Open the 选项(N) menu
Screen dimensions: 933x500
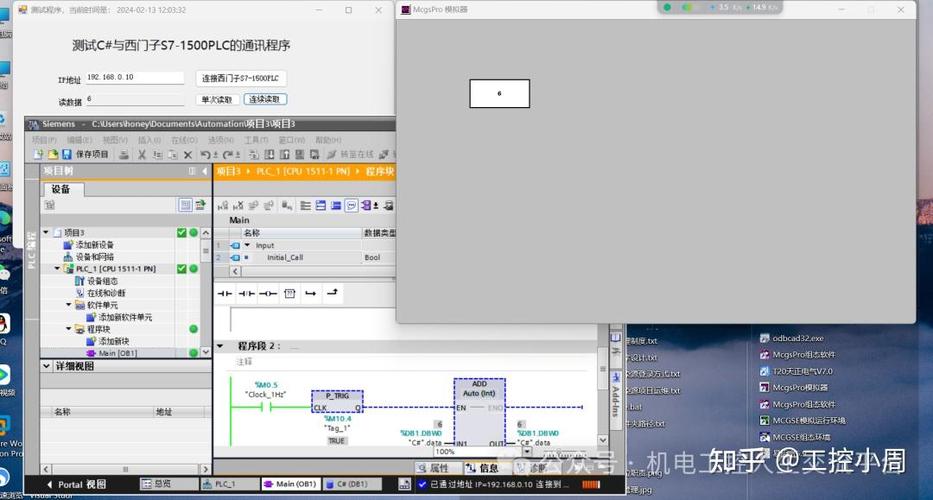(220, 140)
